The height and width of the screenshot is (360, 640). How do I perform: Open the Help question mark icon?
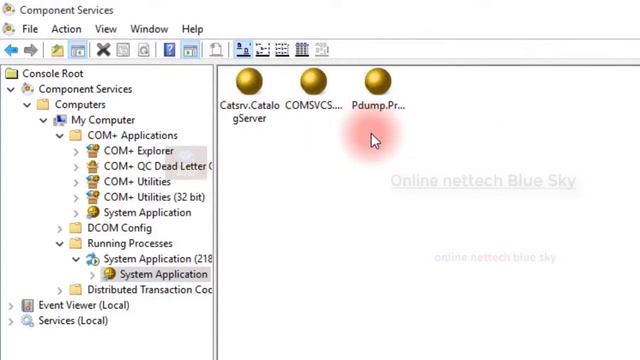pos(169,50)
